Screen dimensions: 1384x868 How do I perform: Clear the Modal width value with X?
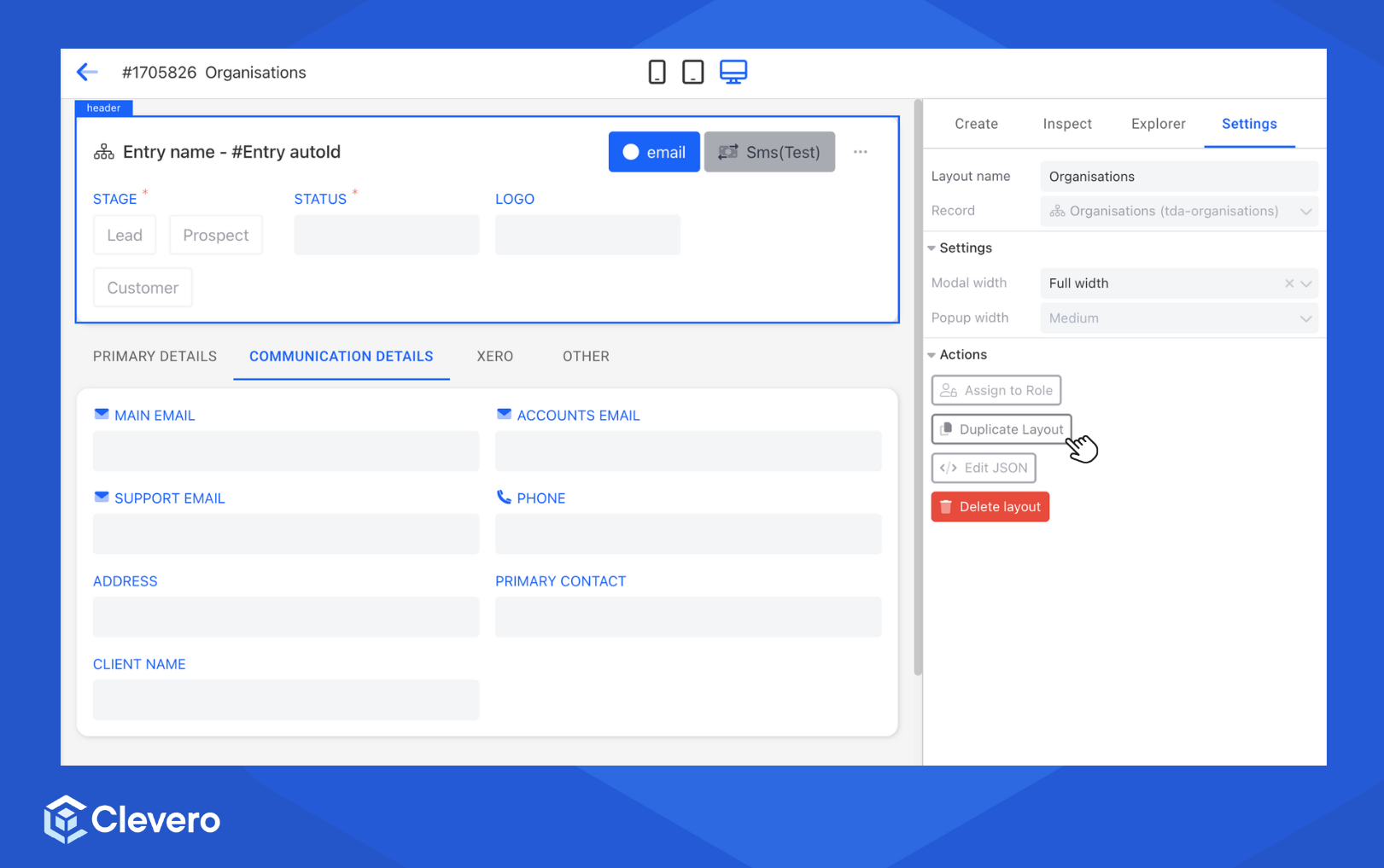(x=1289, y=283)
